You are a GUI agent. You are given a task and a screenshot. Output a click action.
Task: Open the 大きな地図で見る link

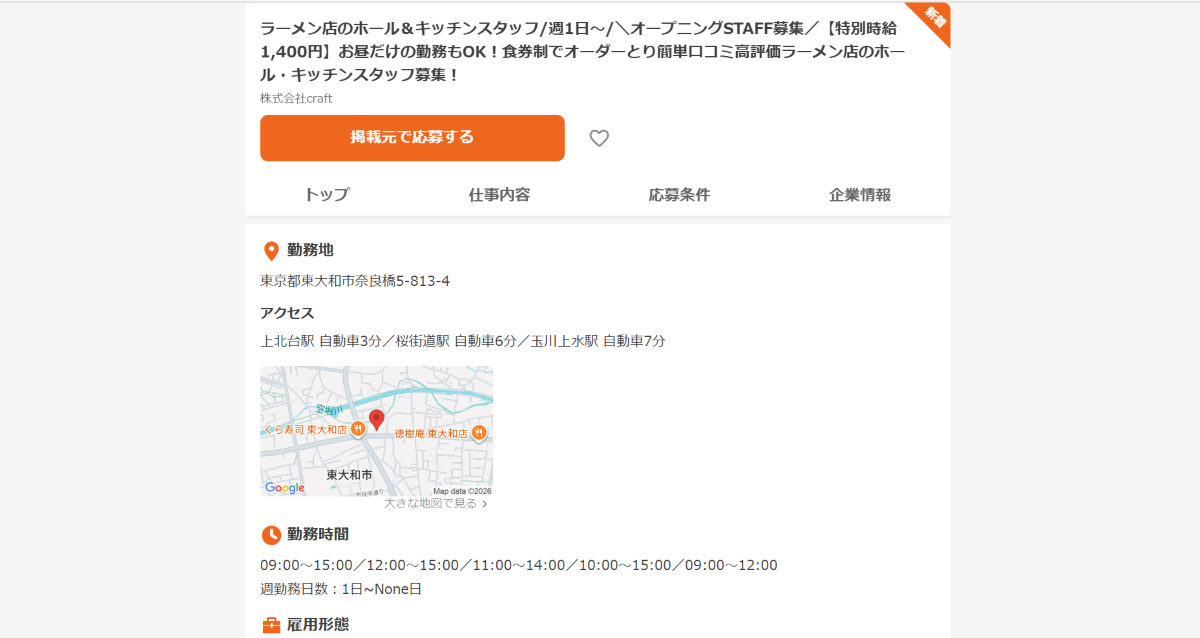[430, 504]
